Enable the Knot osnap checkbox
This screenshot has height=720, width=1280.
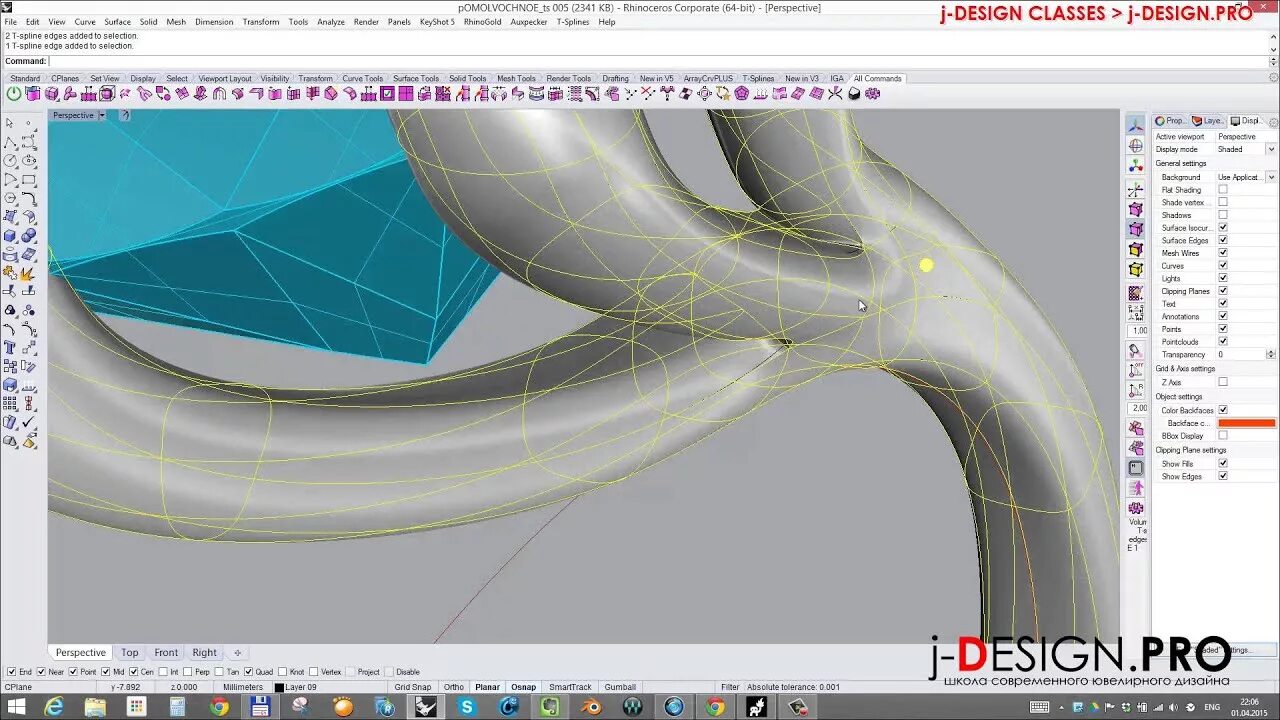283,672
